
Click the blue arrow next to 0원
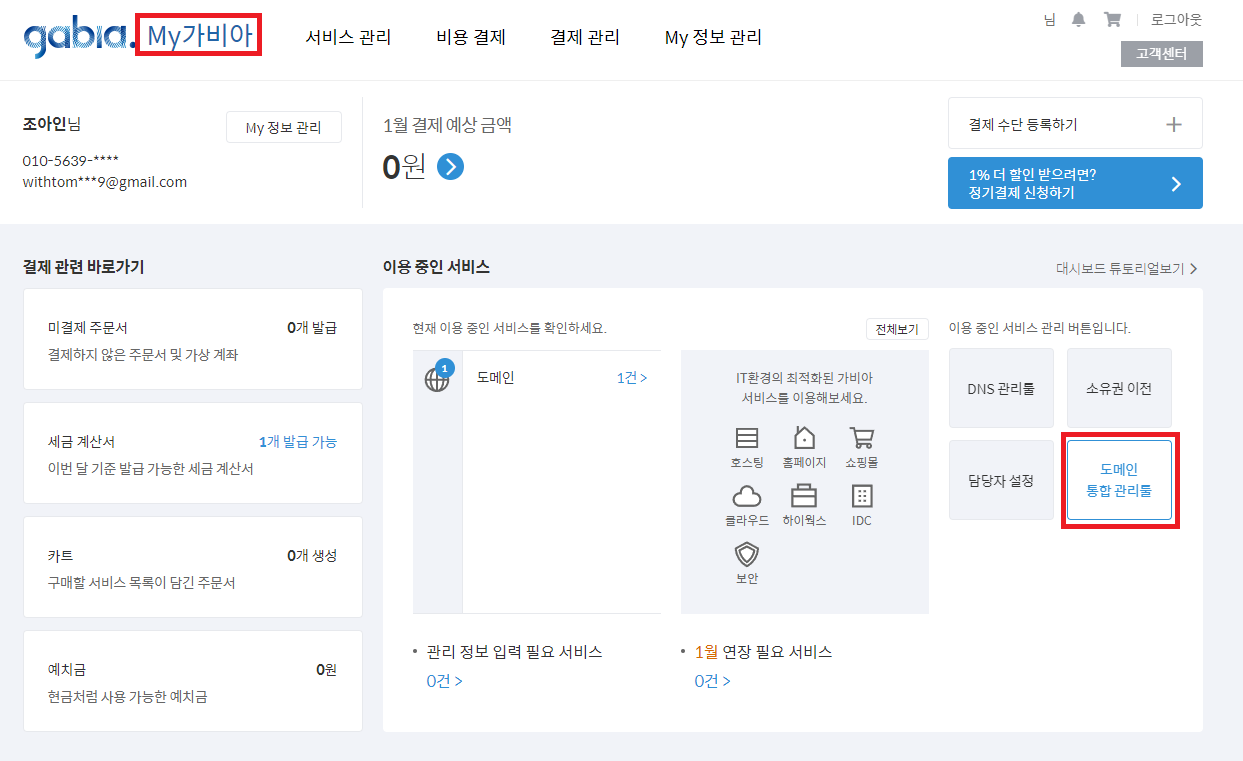tap(451, 167)
